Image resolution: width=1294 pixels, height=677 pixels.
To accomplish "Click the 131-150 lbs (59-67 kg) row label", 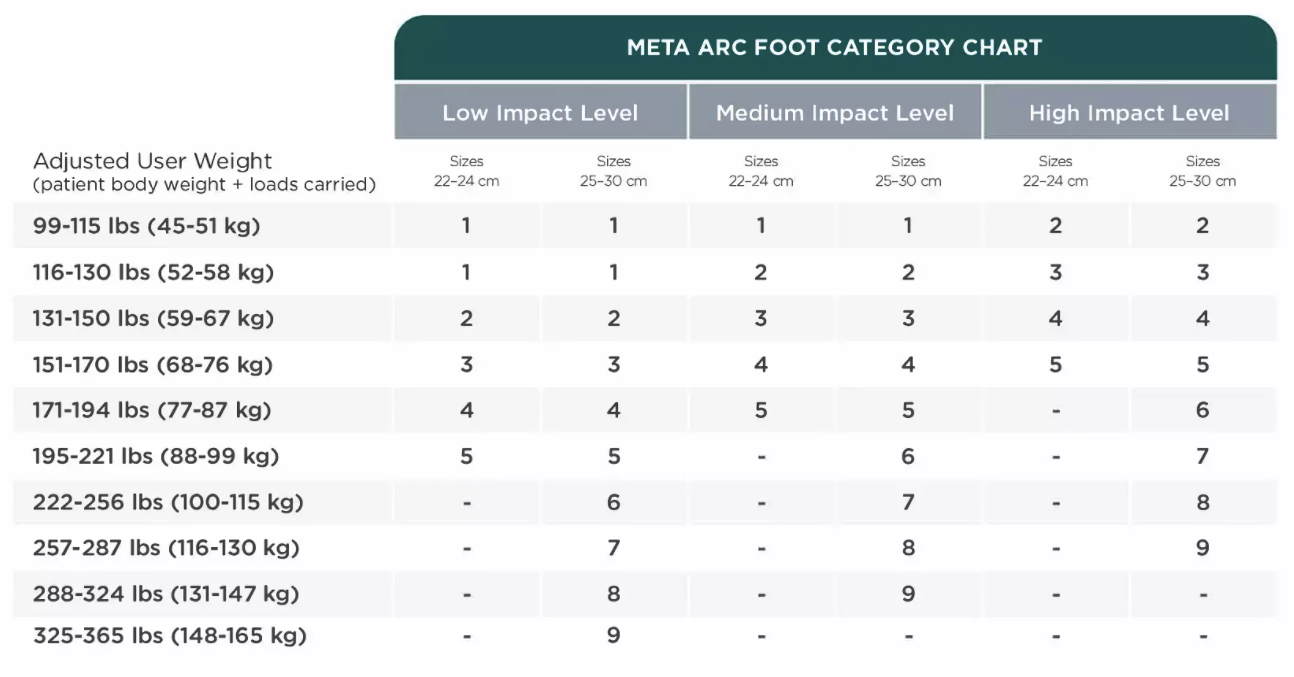I will pyautogui.click(x=153, y=318).
